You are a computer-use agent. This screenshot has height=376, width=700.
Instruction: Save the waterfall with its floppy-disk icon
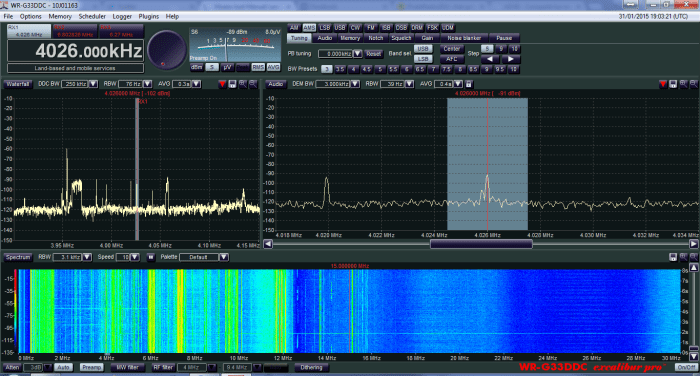click(x=673, y=257)
